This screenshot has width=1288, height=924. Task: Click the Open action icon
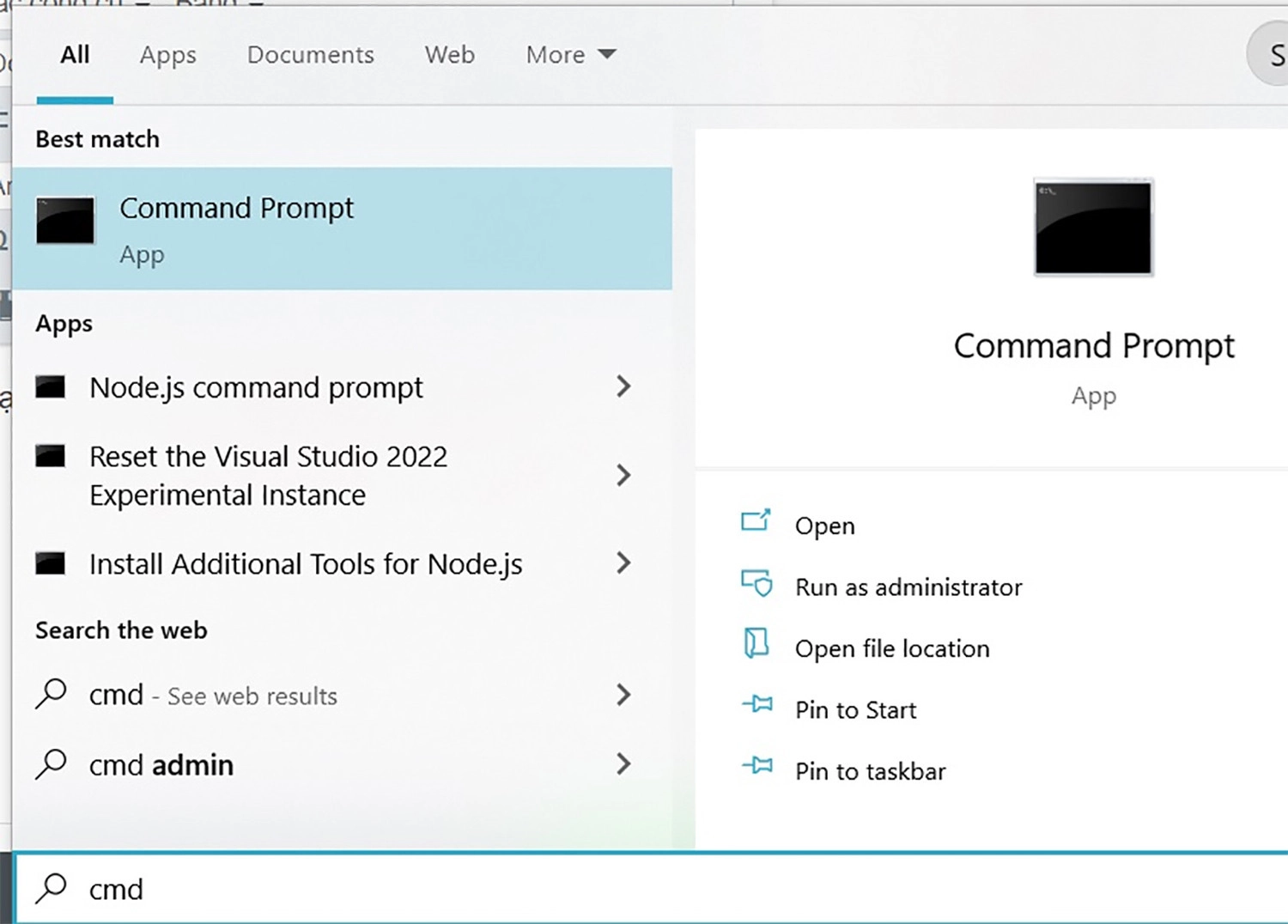tap(756, 522)
